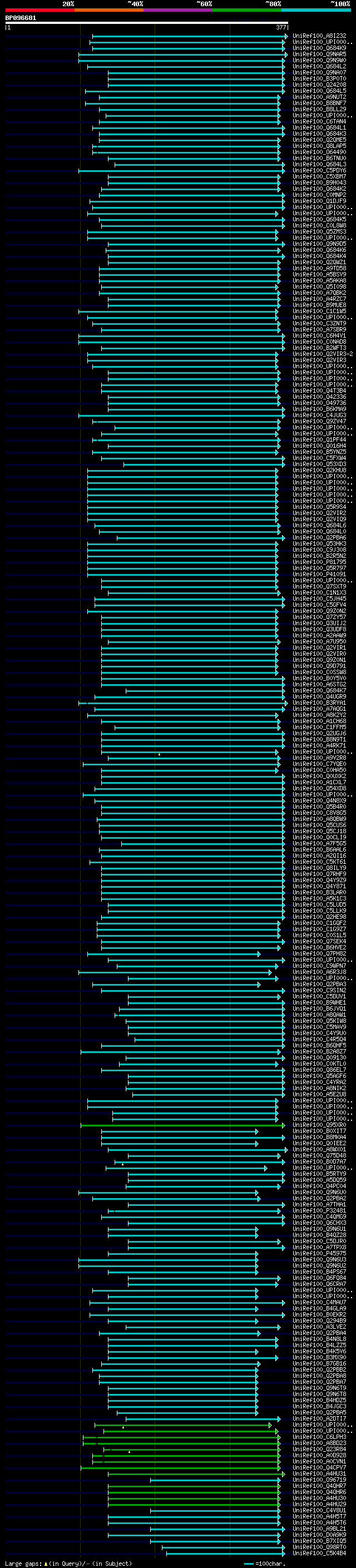Image resolution: width=356 pixels, height=1568 pixels.
Task: Open the UniRef100_B4PS67 hit
Action: point(319,1272)
